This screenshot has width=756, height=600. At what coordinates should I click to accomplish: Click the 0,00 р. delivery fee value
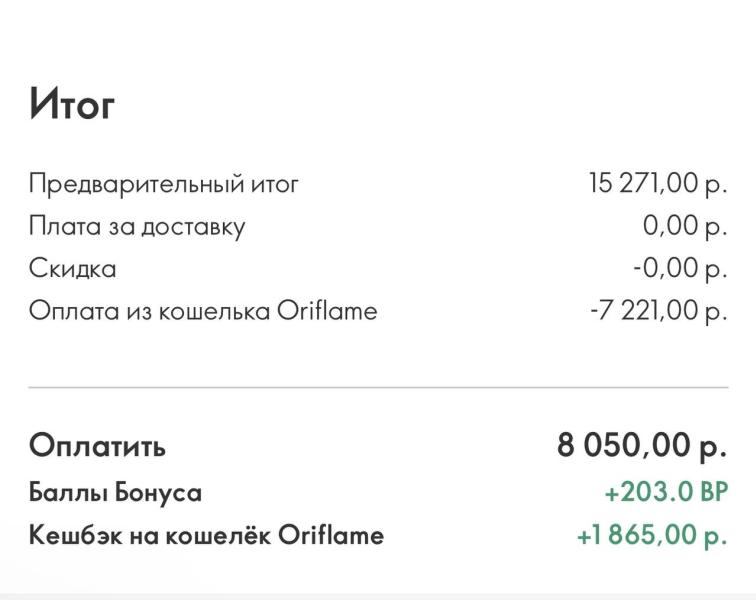click(x=684, y=226)
